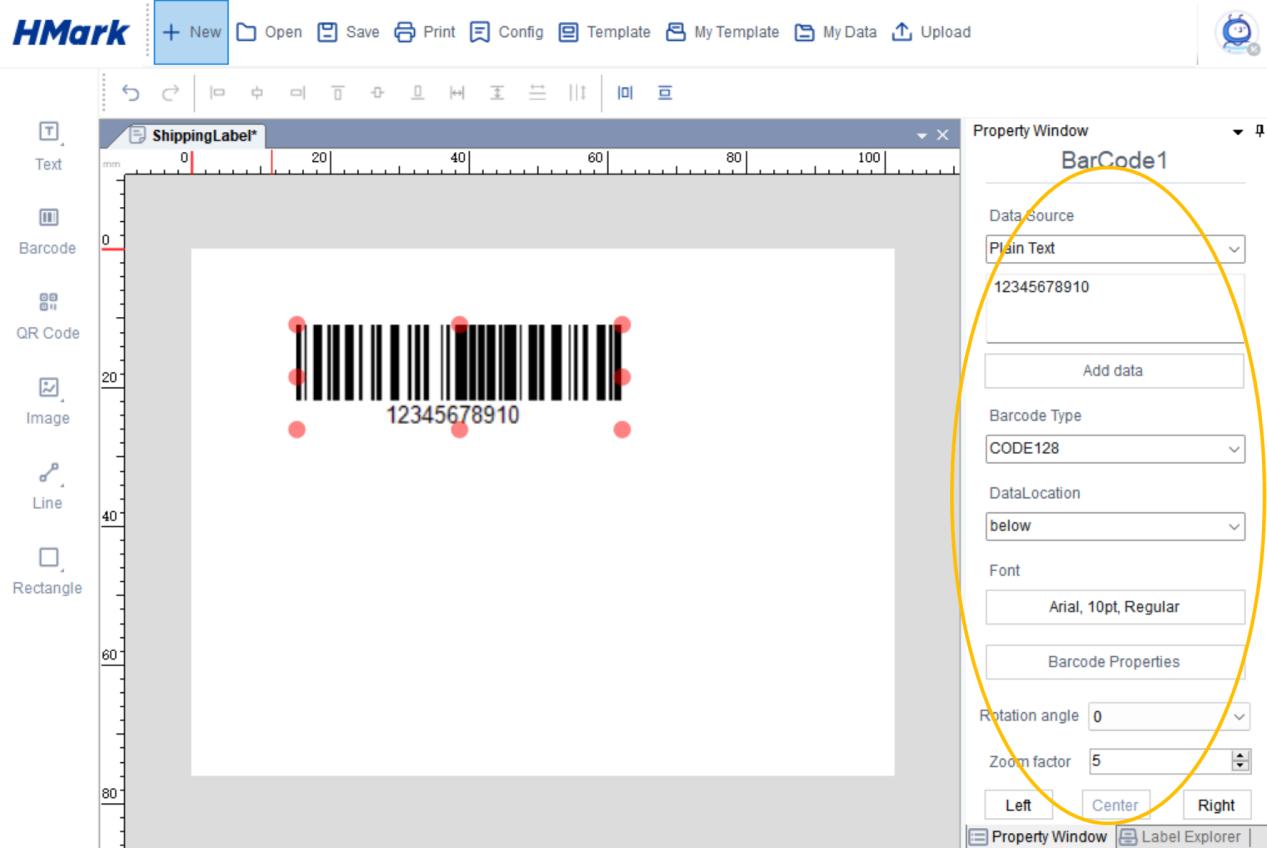Align selected objects to left edge

coord(217,92)
